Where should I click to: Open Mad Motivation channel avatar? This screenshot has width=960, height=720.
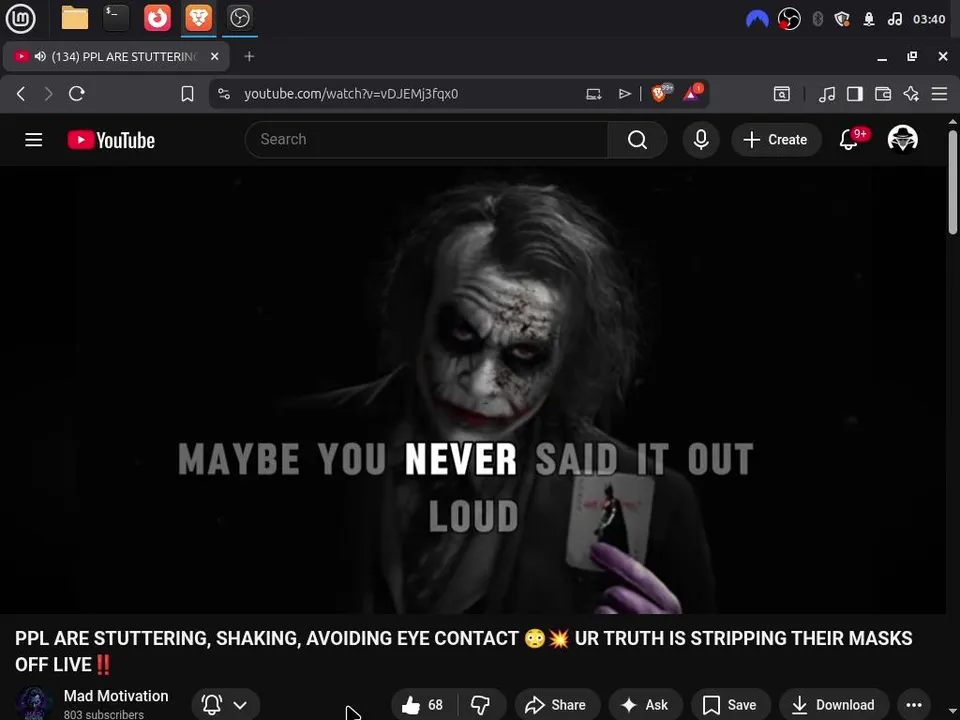34,703
